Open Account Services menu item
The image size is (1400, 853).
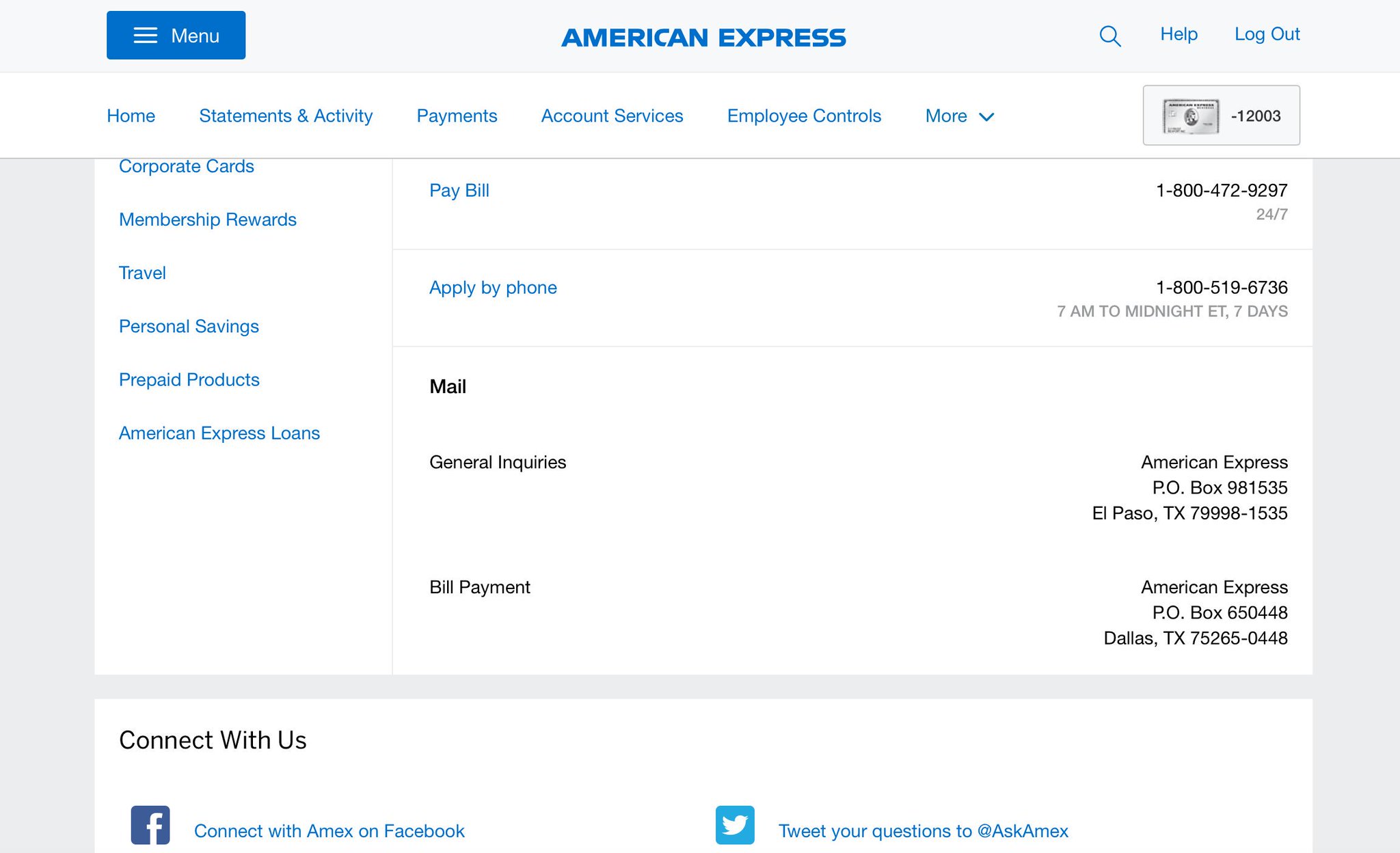[612, 116]
